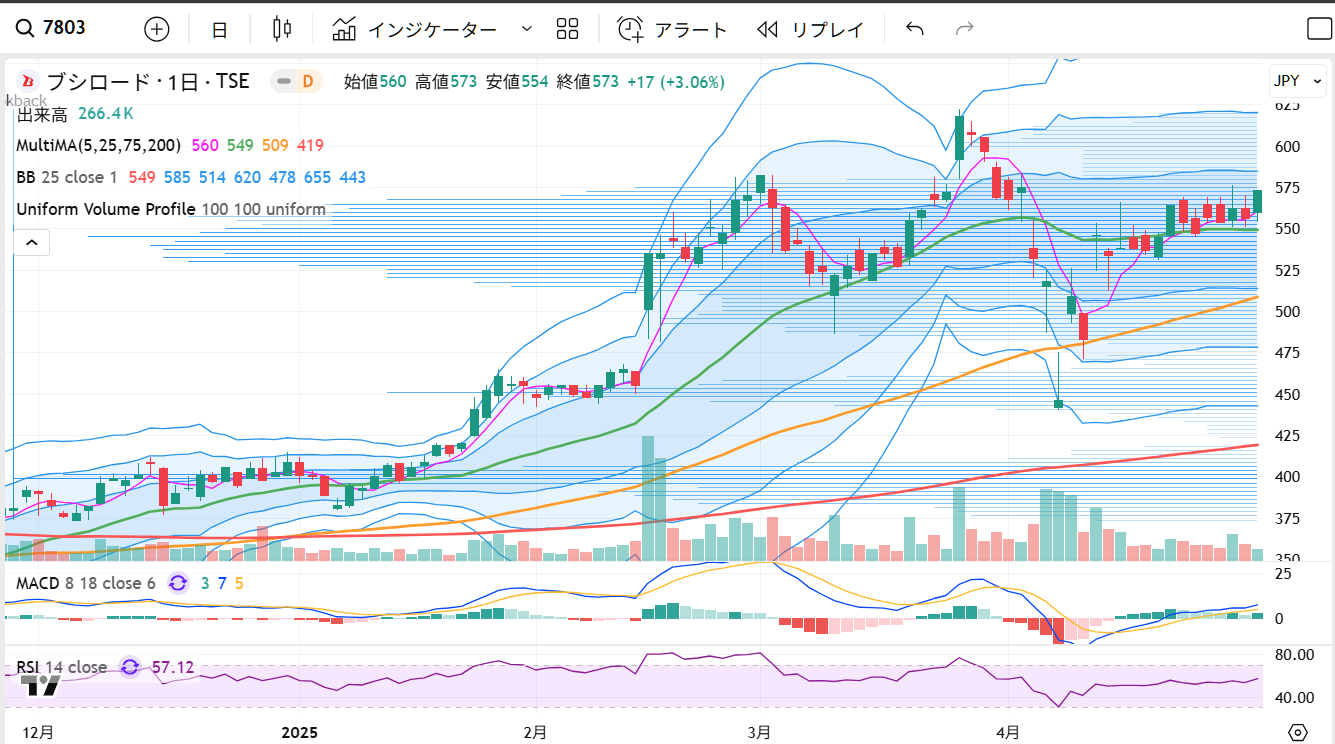Click the 2025 label on time axis
1335x744 pixels.
coord(299,733)
